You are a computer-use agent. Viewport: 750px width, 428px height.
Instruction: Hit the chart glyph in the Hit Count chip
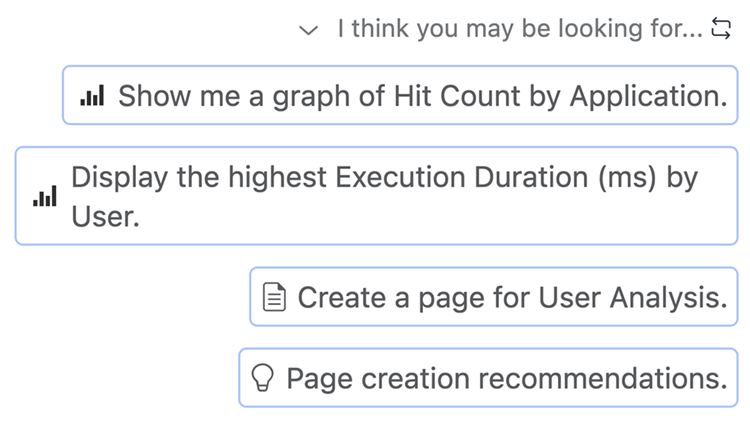[x=92, y=97]
